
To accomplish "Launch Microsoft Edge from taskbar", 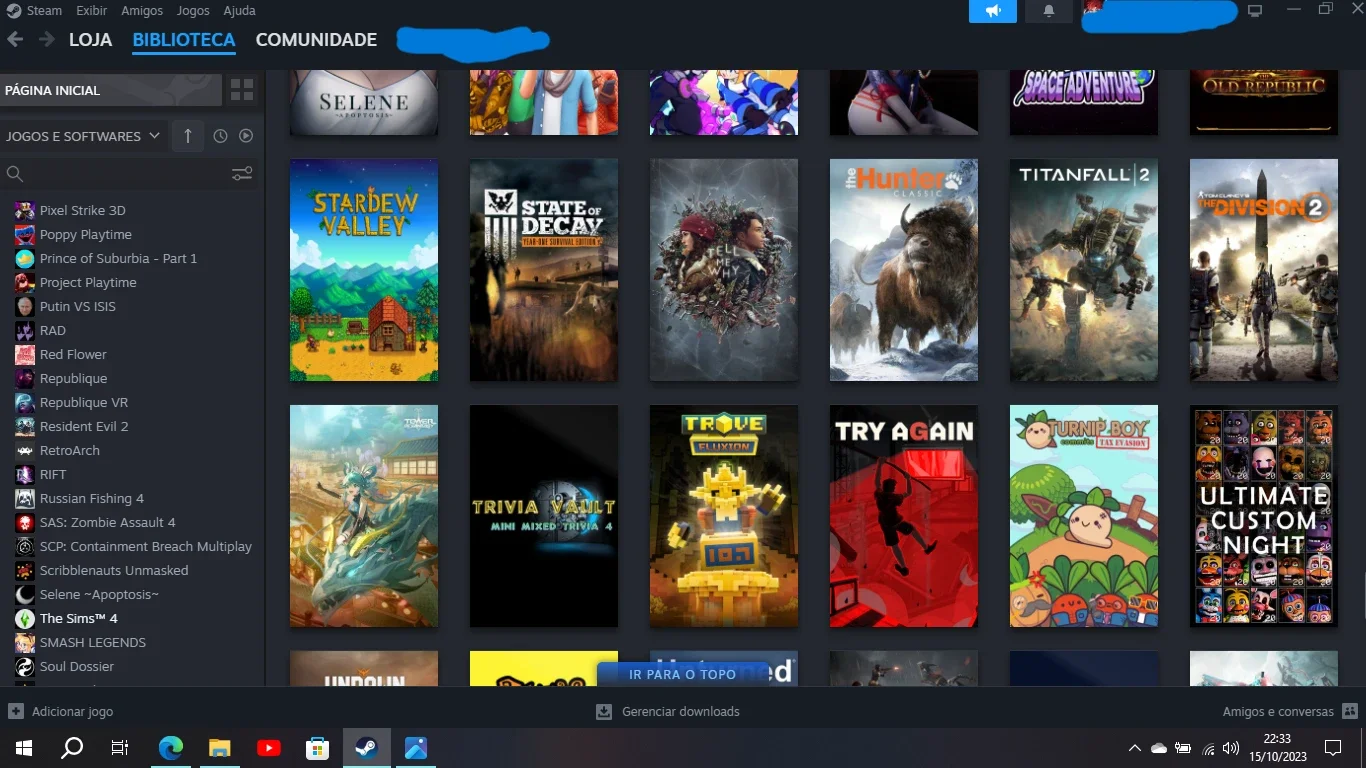I will [x=171, y=748].
